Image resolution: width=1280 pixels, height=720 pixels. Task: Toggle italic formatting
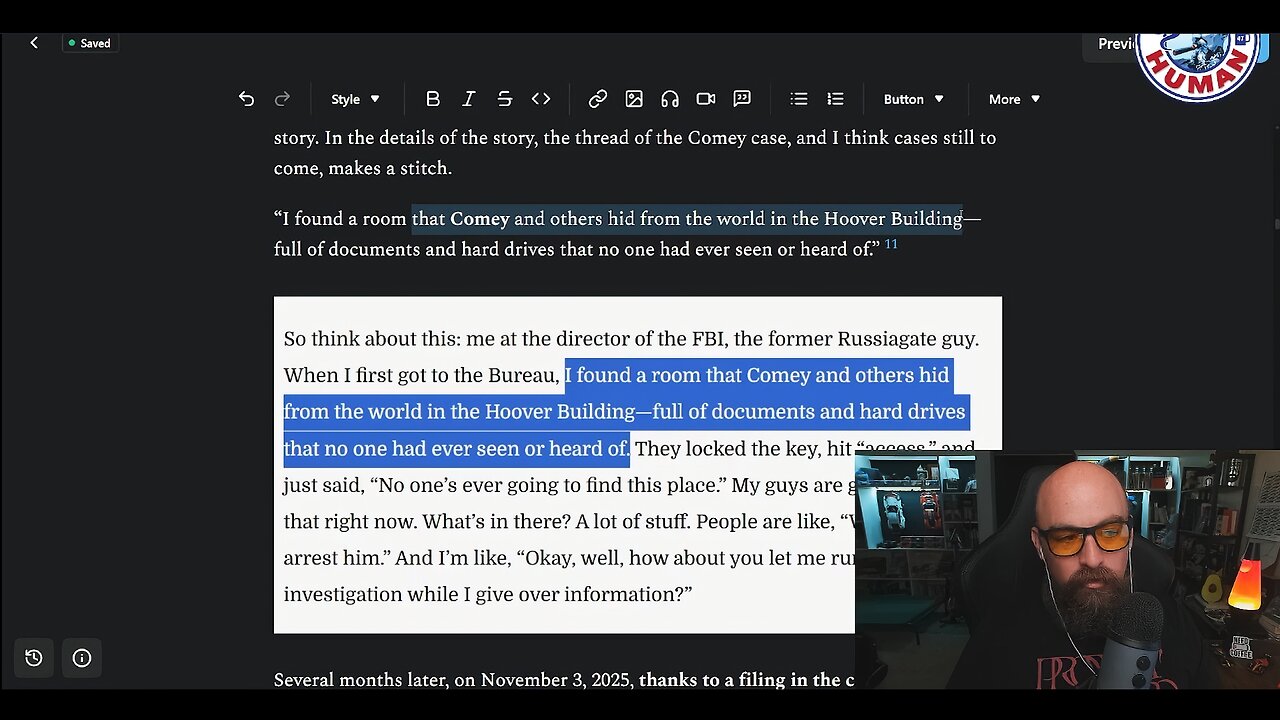pyautogui.click(x=468, y=99)
